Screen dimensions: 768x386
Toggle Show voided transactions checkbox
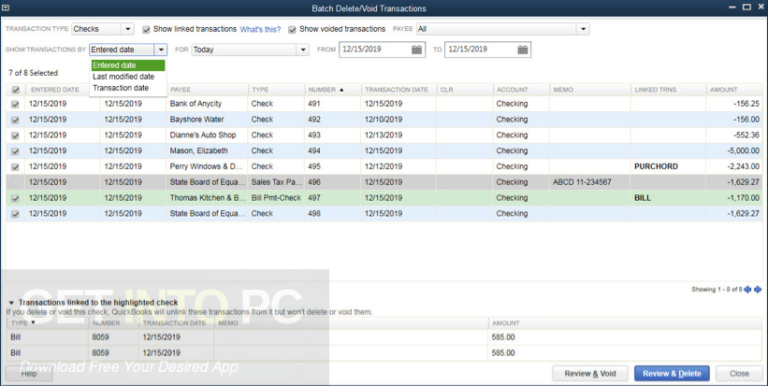click(292, 30)
